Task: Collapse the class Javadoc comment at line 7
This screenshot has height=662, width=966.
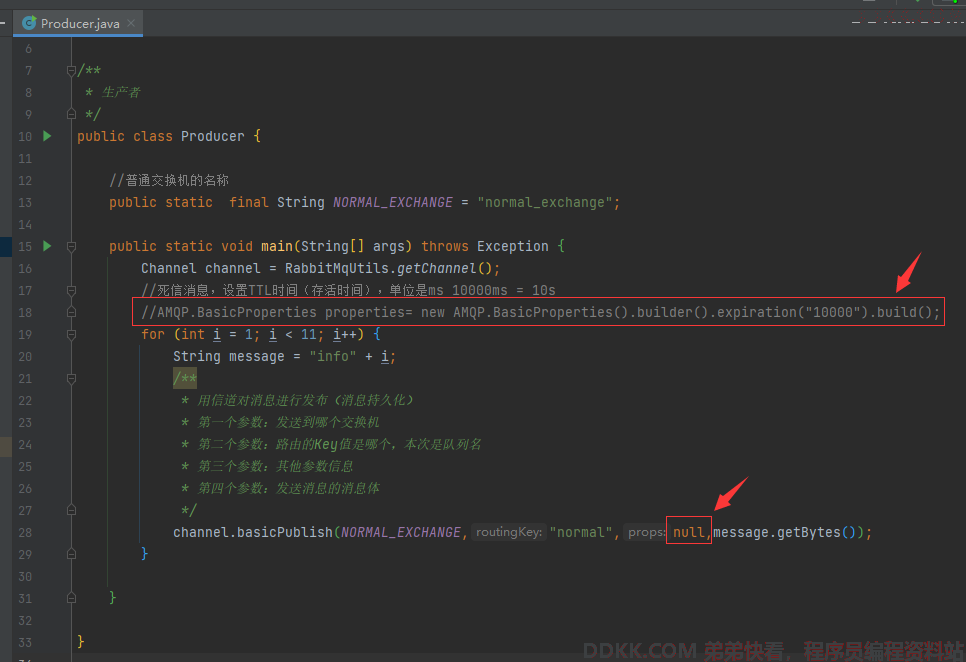Action: (x=71, y=70)
